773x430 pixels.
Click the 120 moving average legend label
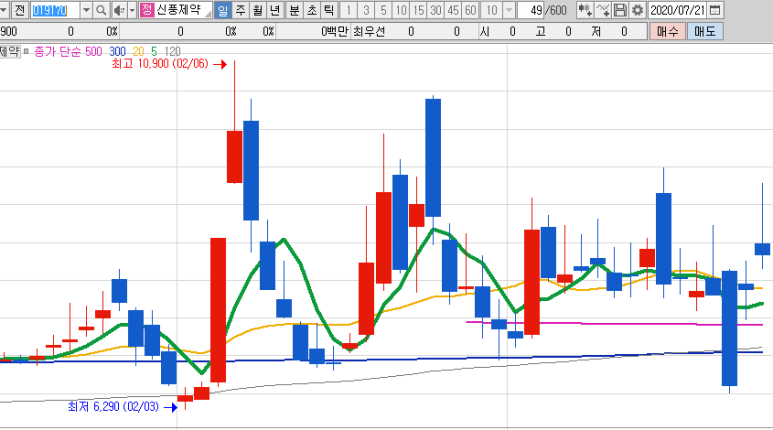[173, 51]
